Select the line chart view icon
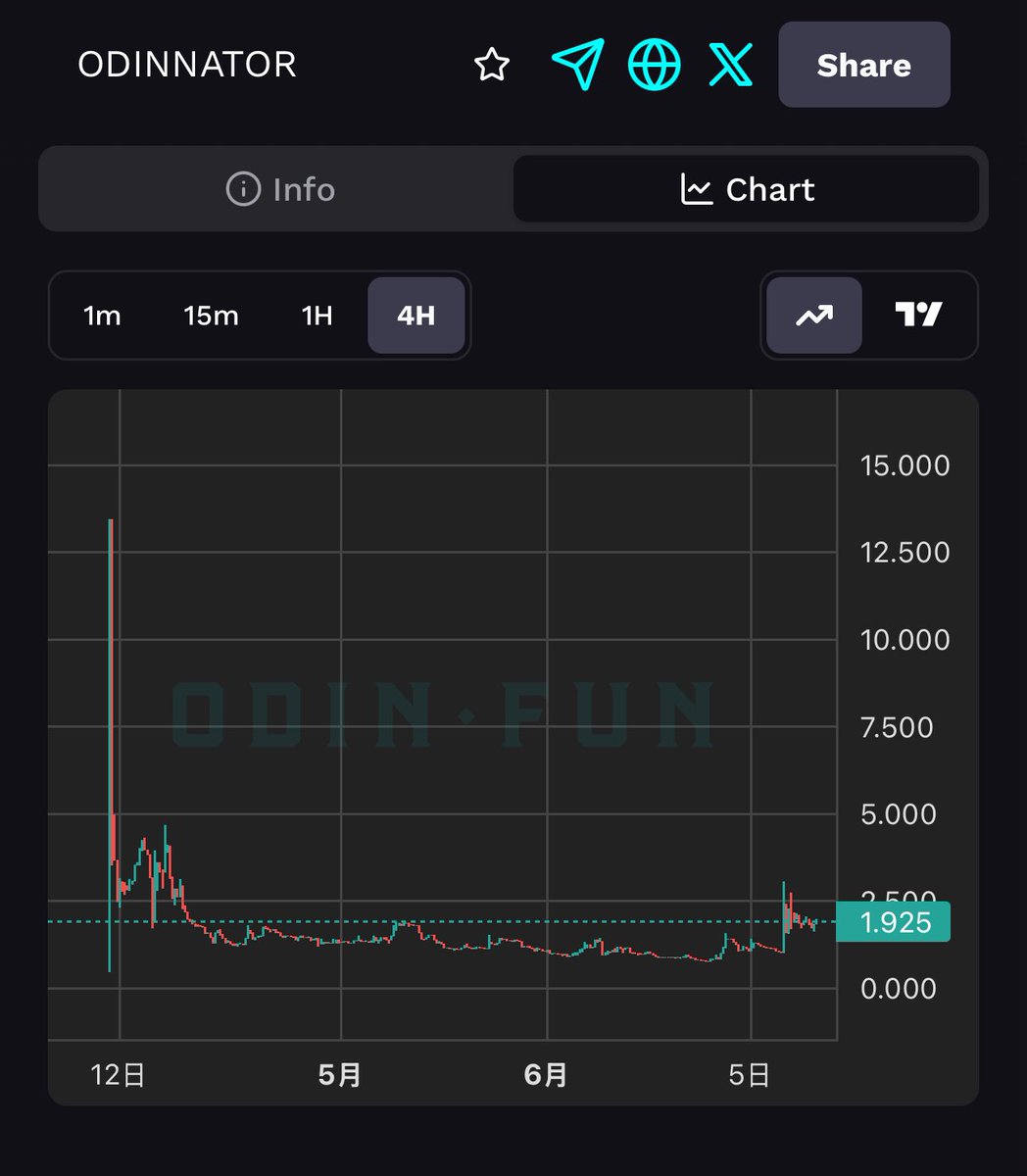This screenshot has width=1027, height=1176. [x=813, y=316]
